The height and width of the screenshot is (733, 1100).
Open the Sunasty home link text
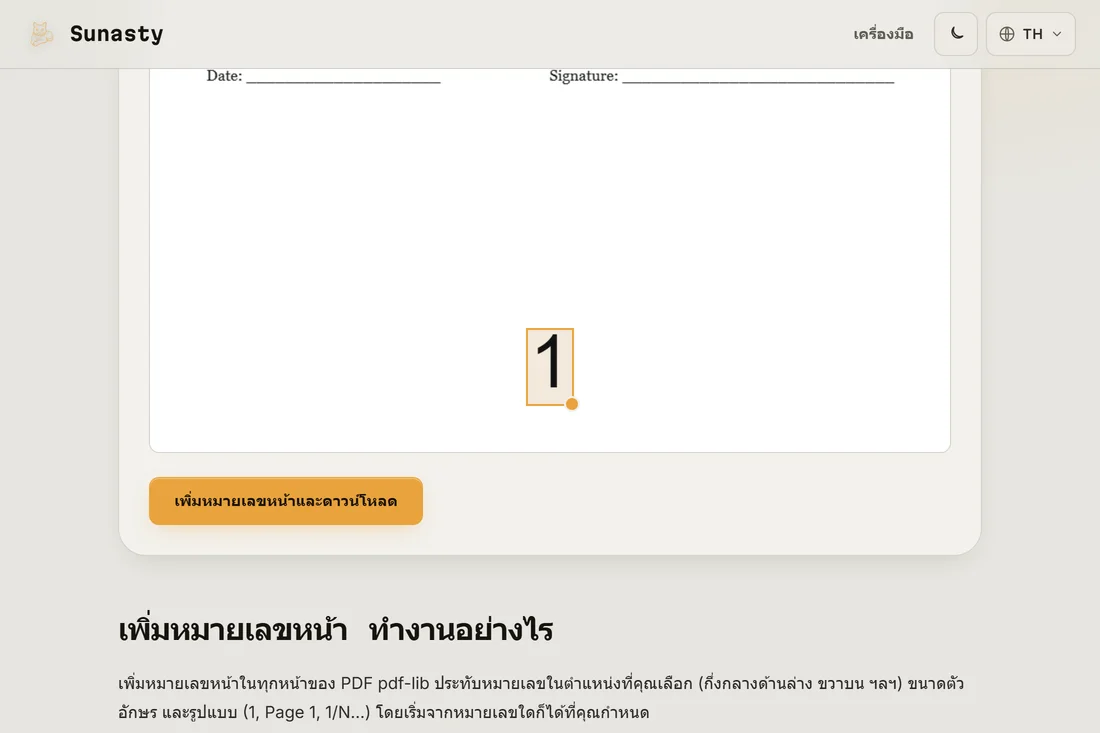(x=116, y=34)
